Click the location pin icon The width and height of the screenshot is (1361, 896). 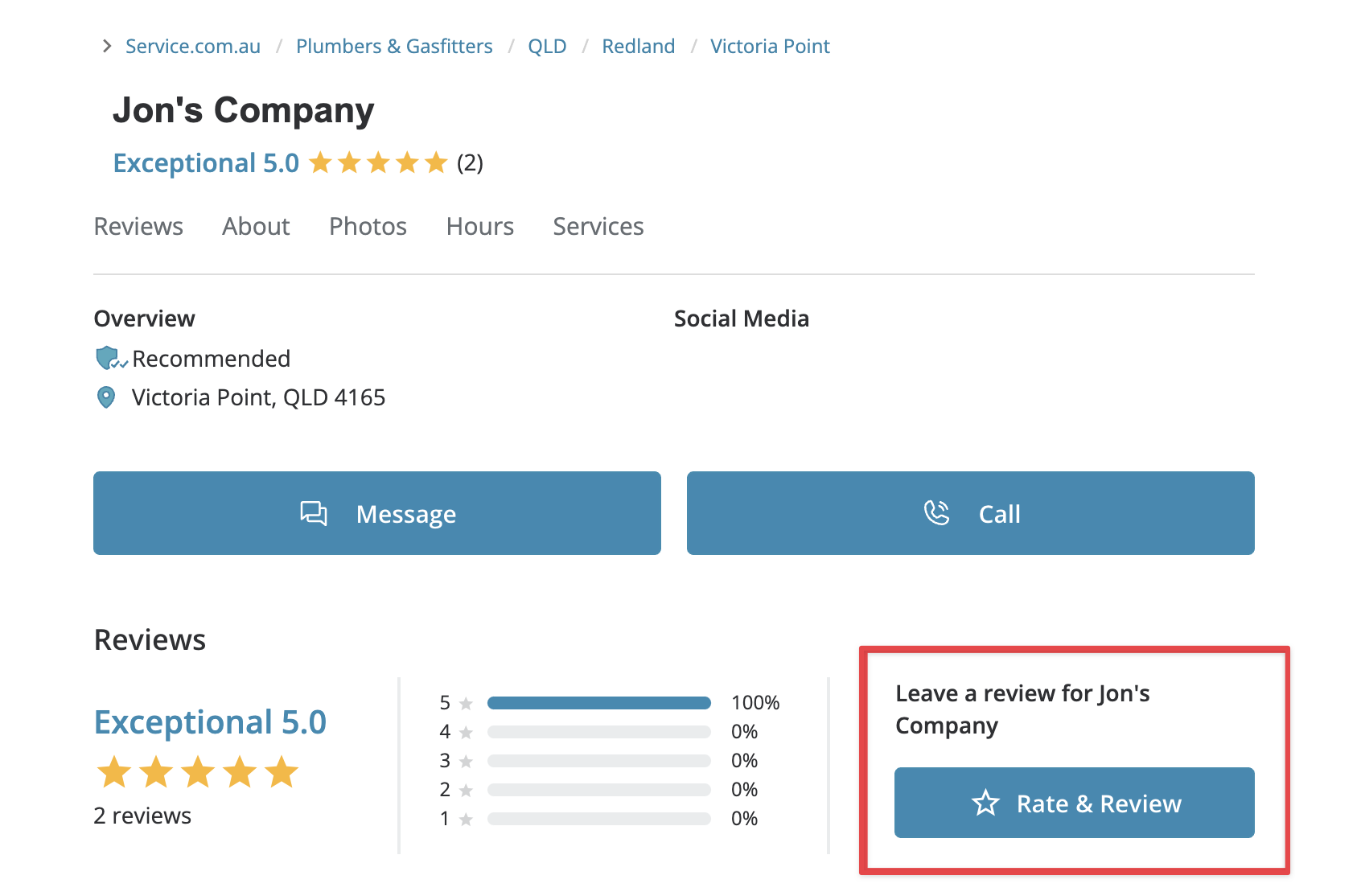point(106,397)
